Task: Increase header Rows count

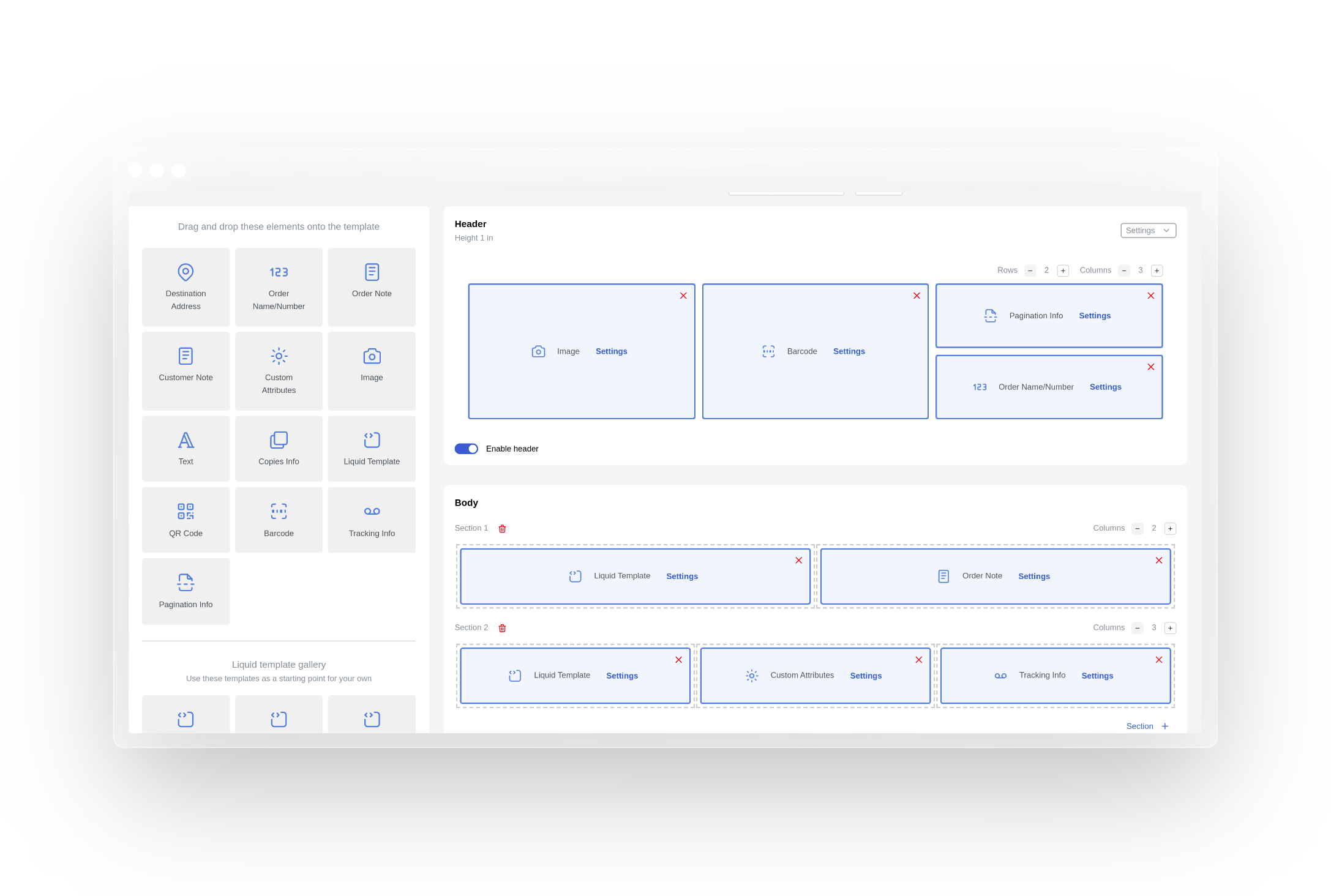Action: pyautogui.click(x=1063, y=271)
